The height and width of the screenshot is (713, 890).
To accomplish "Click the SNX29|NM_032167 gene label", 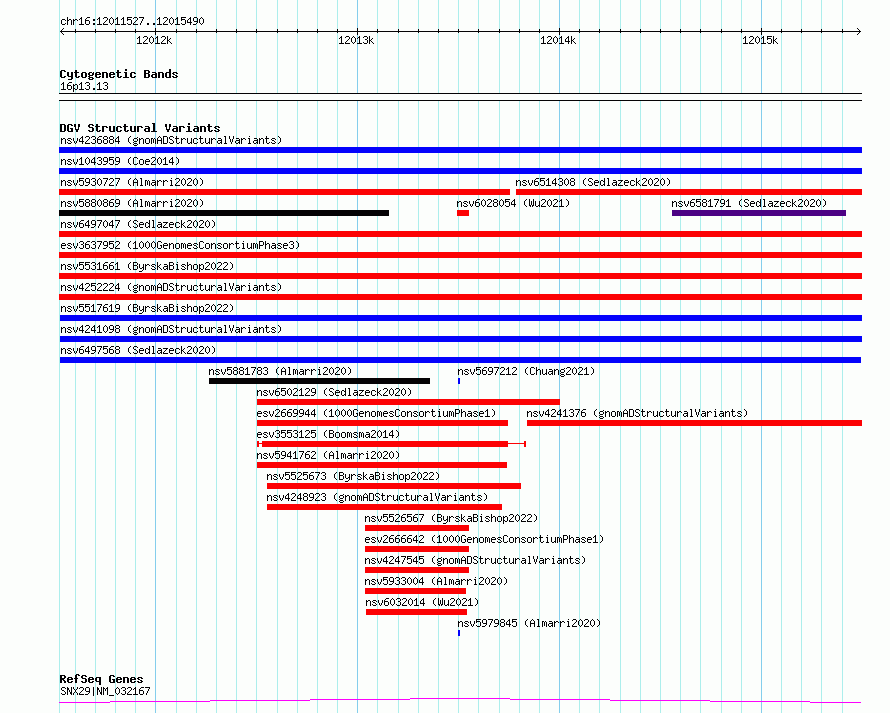I will pyautogui.click(x=105, y=691).
